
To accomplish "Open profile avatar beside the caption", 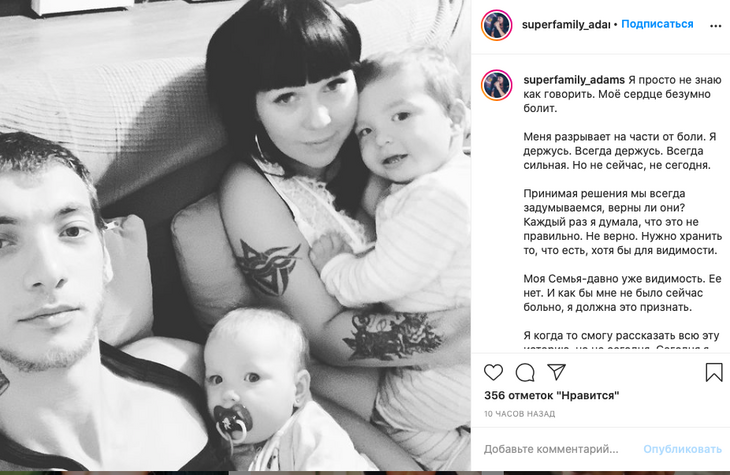I will click(497, 85).
